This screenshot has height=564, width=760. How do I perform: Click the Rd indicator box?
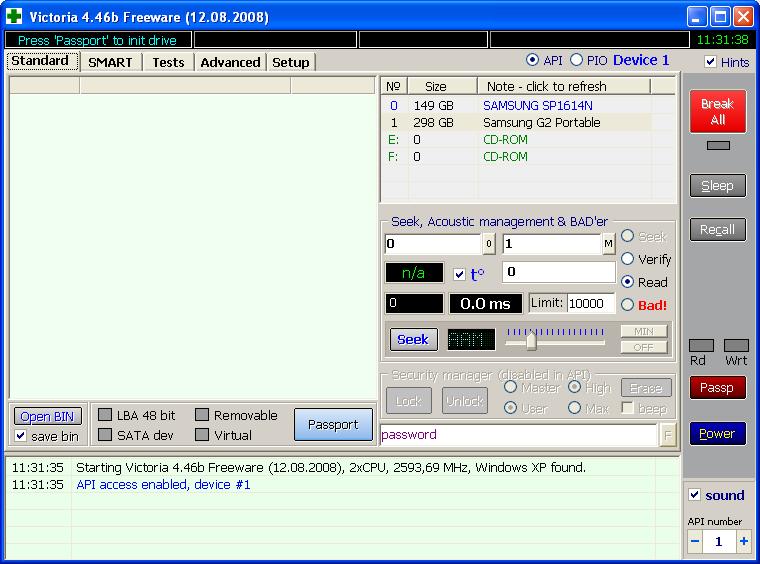click(701, 345)
